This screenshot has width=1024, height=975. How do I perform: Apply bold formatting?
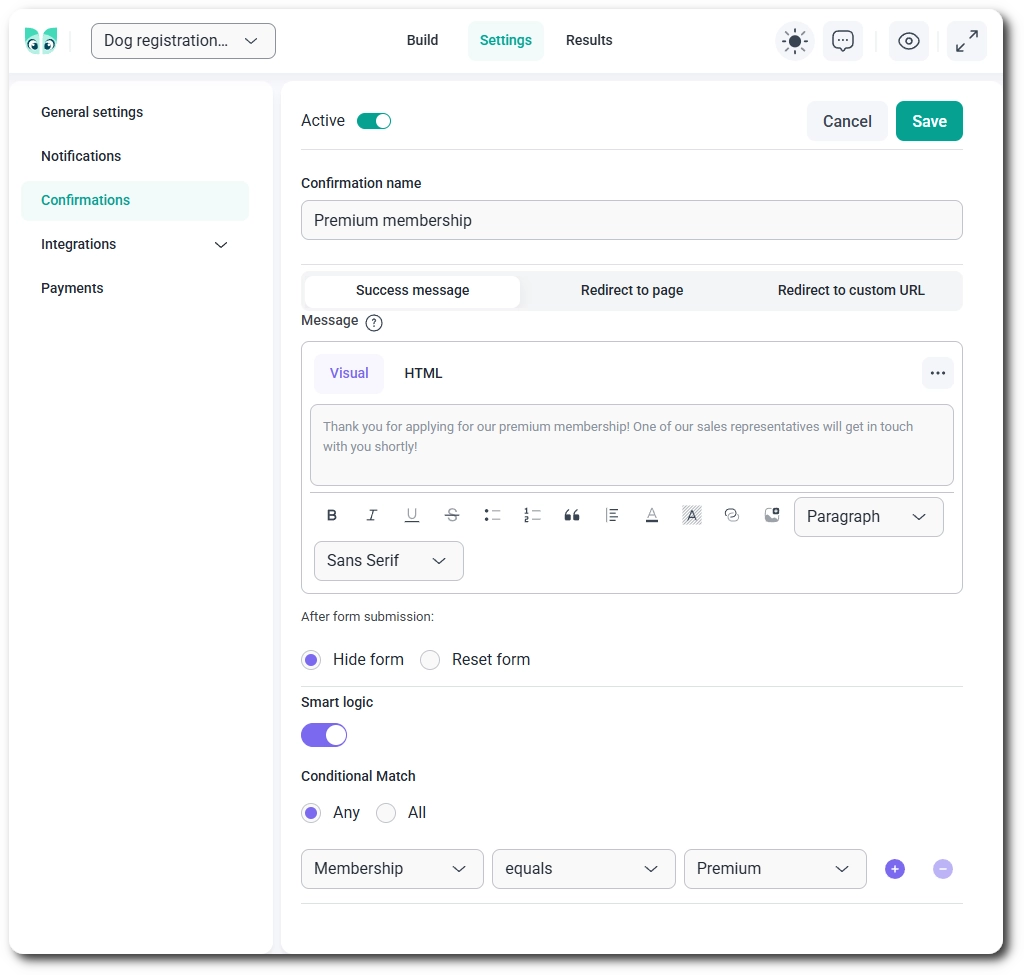click(332, 515)
